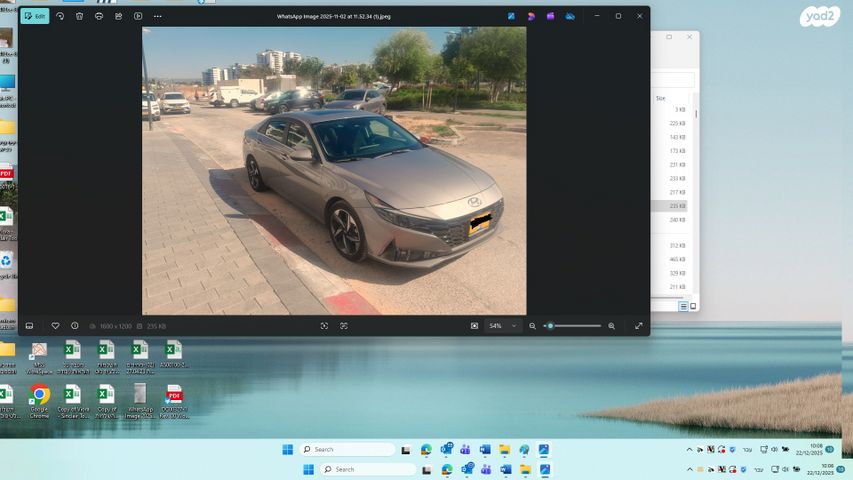Select the 312 KB row in File Explorer
This screenshot has height=480, width=853.
point(670,245)
